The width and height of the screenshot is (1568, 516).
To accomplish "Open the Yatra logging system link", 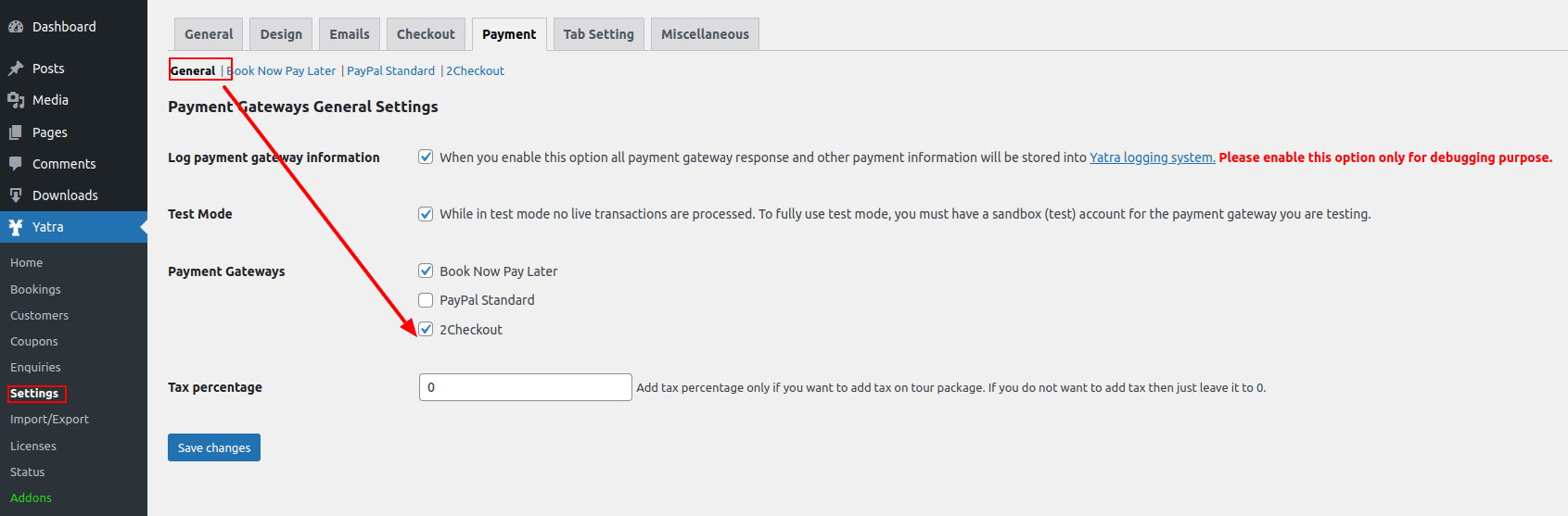I will click(x=1152, y=157).
